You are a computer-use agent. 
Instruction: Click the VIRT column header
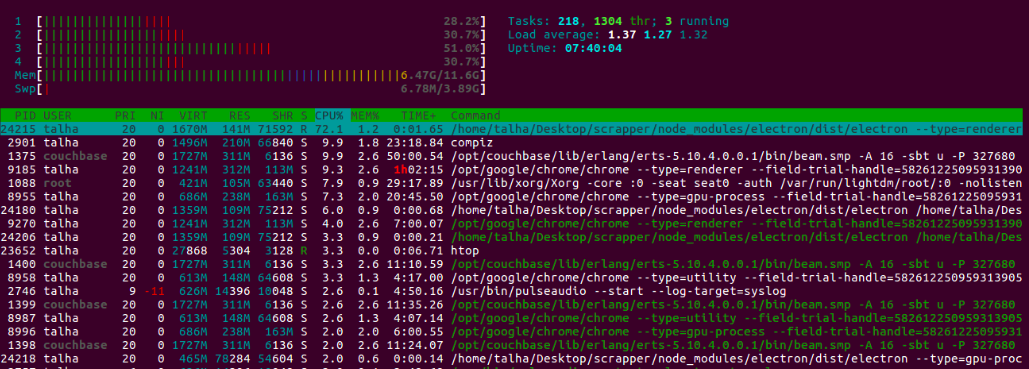tap(193, 116)
